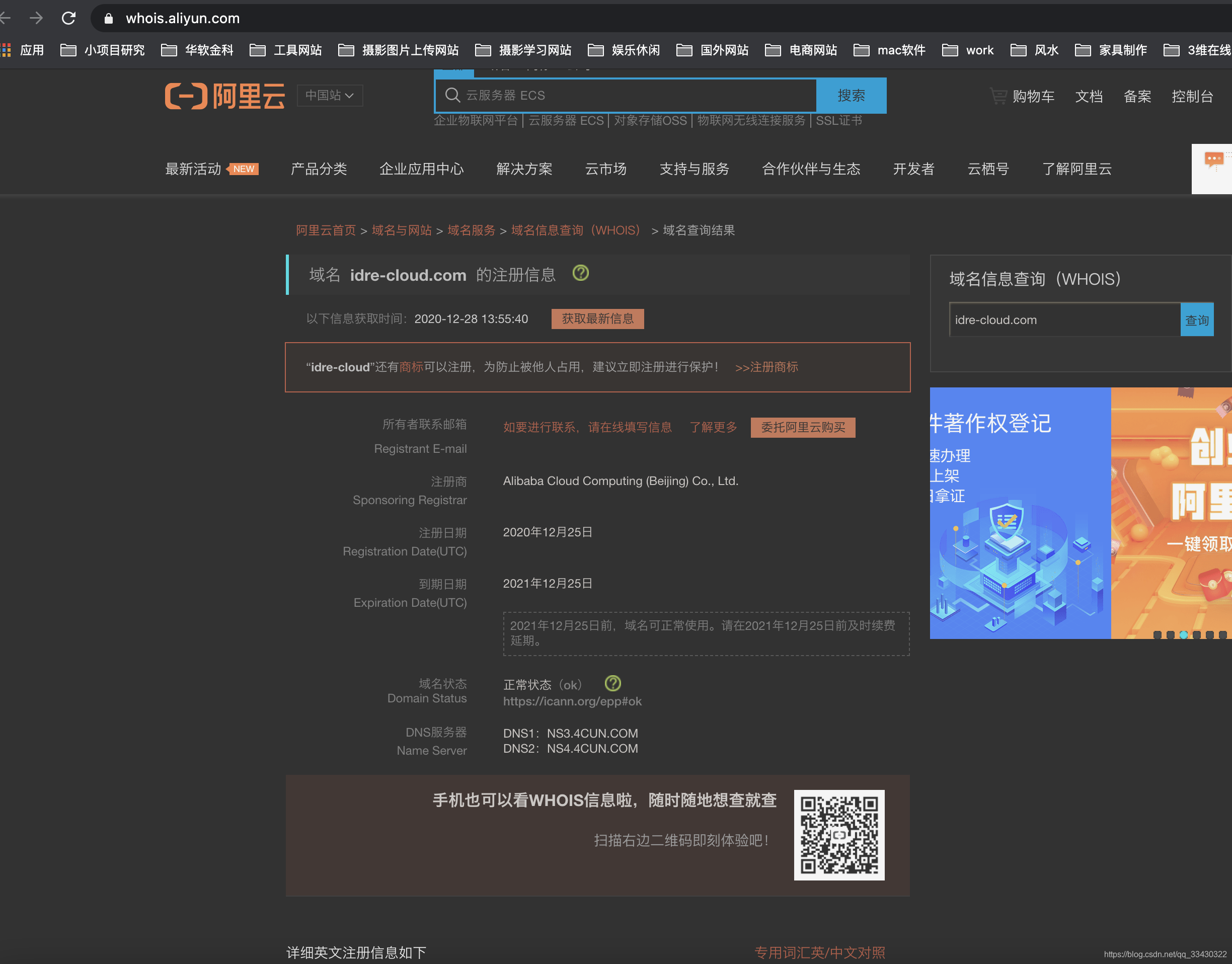Click the help icon next to domain status

[x=612, y=683]
